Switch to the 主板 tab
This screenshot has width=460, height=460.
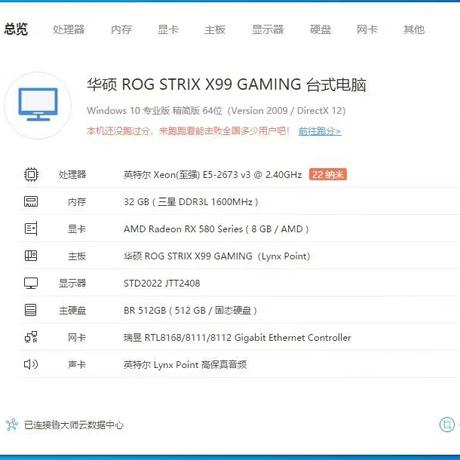[215, 30]
